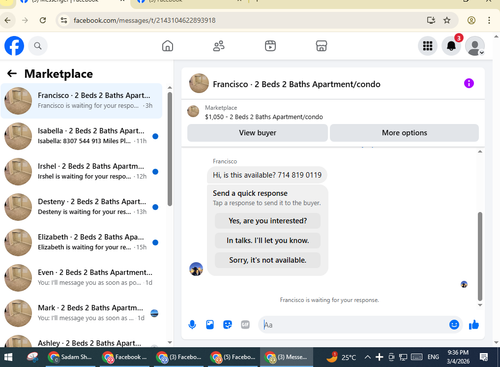The width and height of the screenshot is (500, 367).
Task: Open the Facebook search magnifier
Action: [x=38, y=46]
